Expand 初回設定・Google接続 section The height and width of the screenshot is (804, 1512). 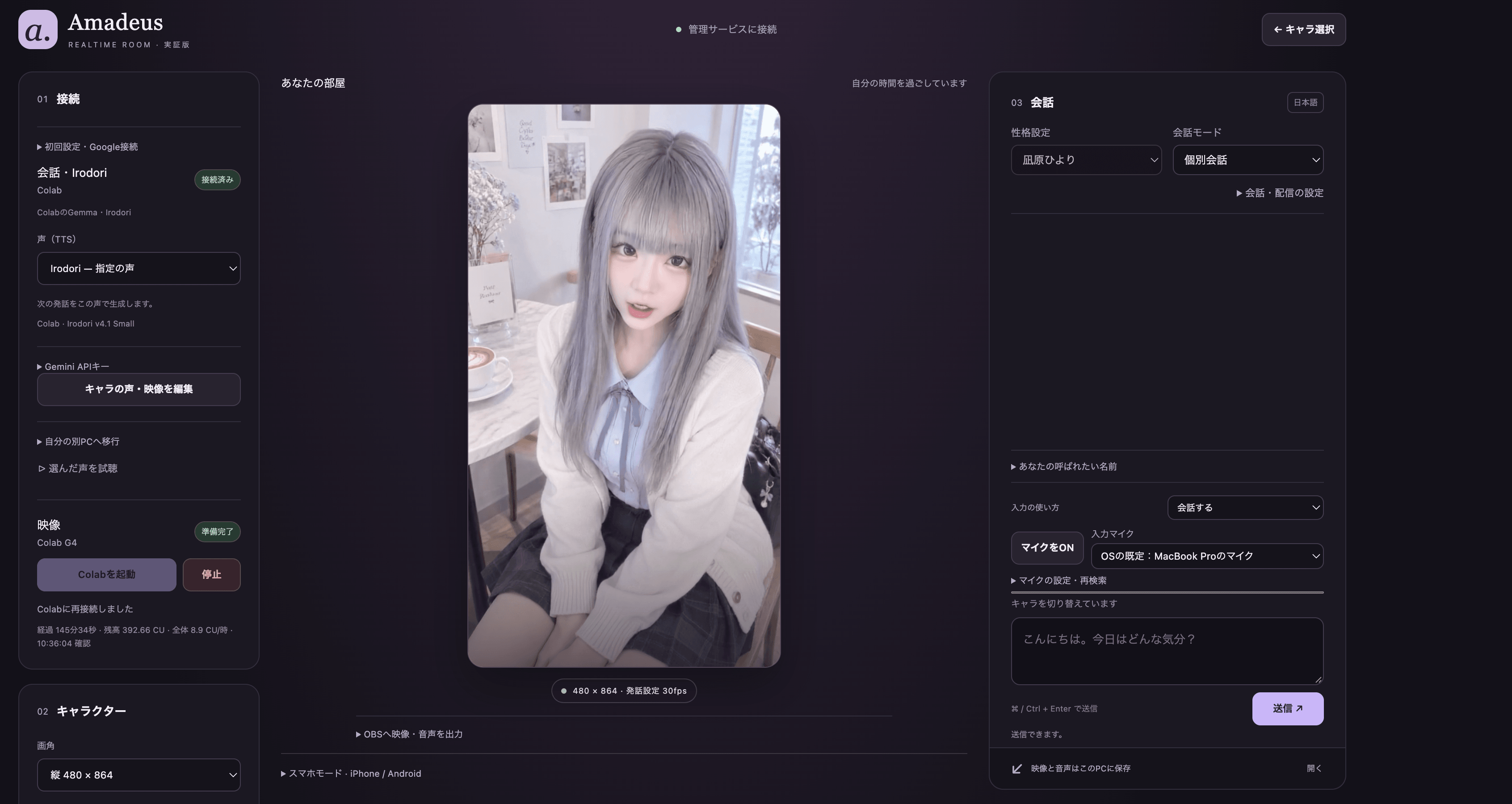coord(88,147)
